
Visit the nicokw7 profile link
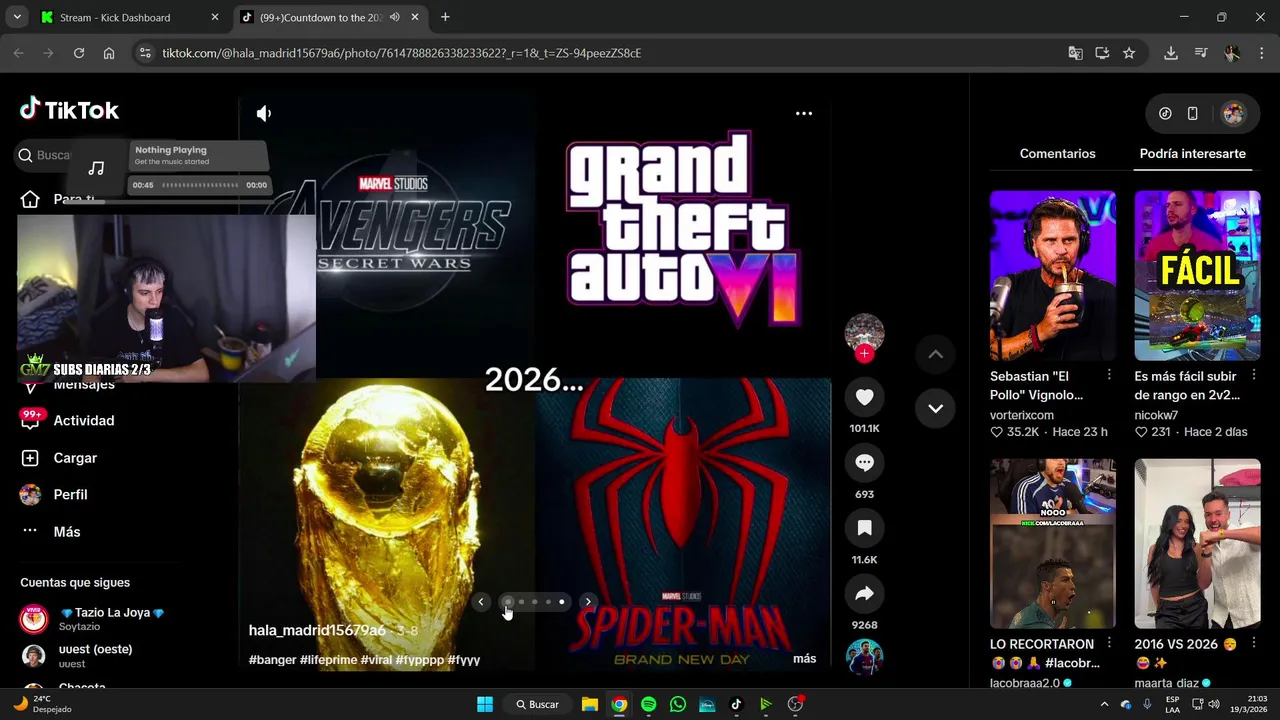pos(1156,415)
